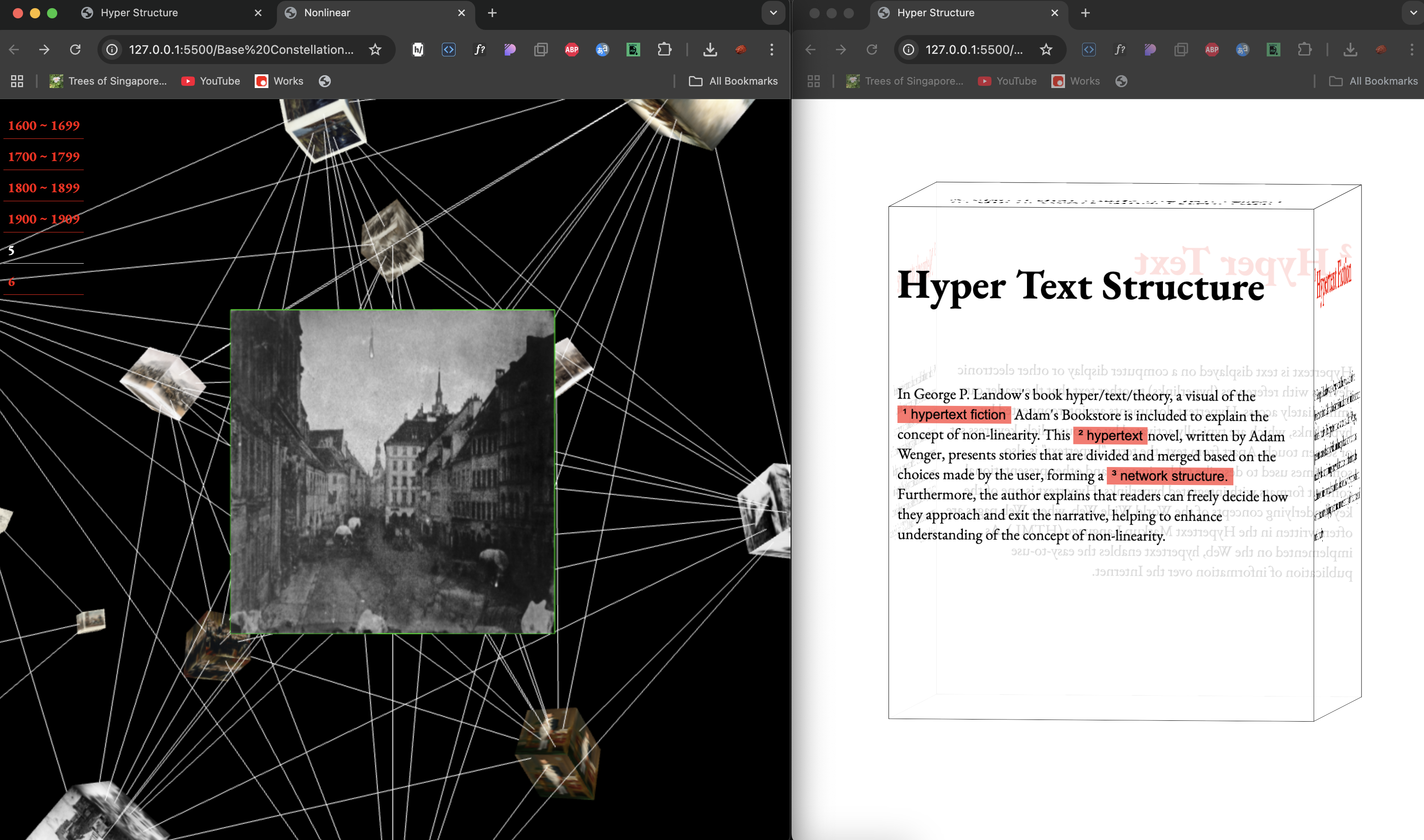Open the Extensions puzzle menu in left window
Image resolution: width=1424 pixels, height=840 pixels.
coord(664,50)
